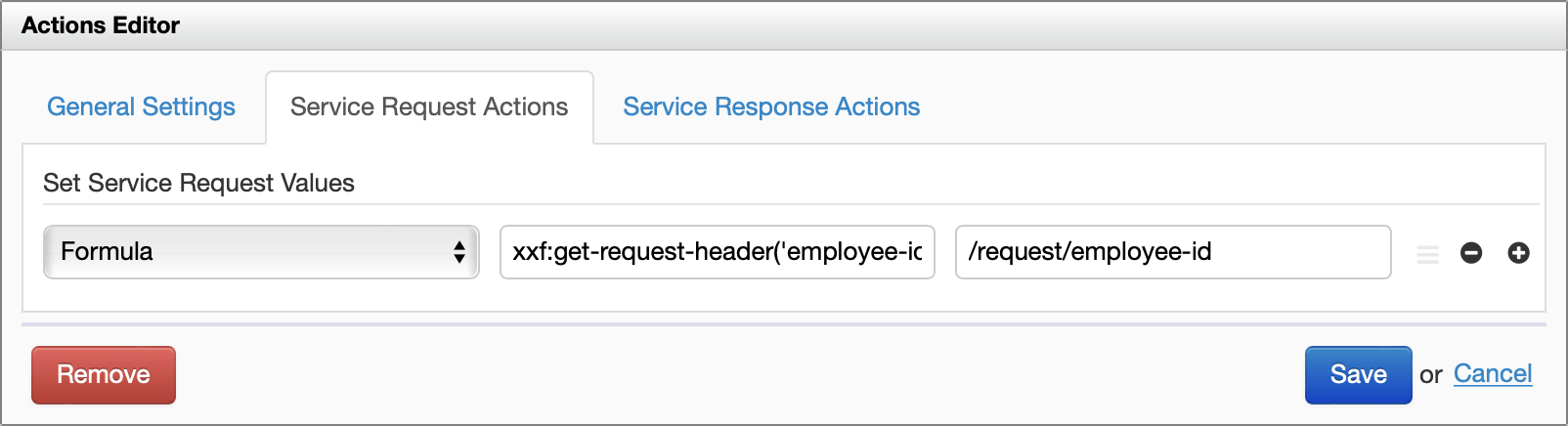This screenshot has height=426, width=1568.
Task: Click the /request/employee-id destination field
Action: click(x=1173, y=252)
